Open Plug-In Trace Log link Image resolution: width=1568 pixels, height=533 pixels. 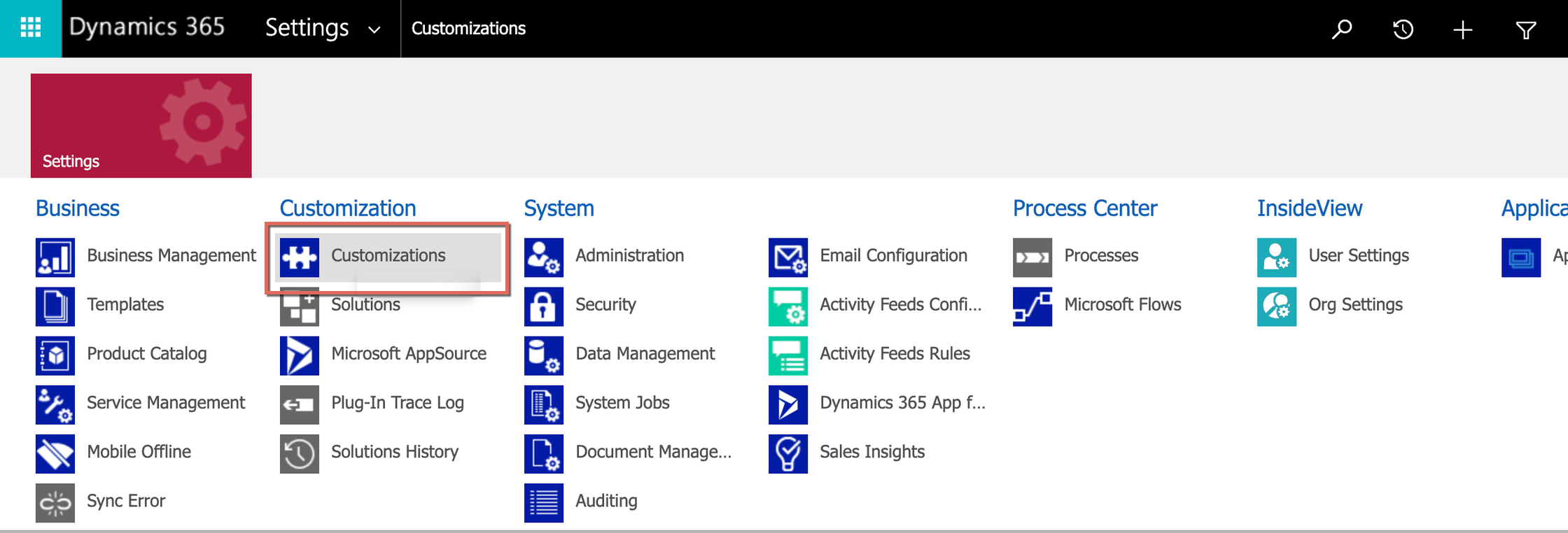398,402
